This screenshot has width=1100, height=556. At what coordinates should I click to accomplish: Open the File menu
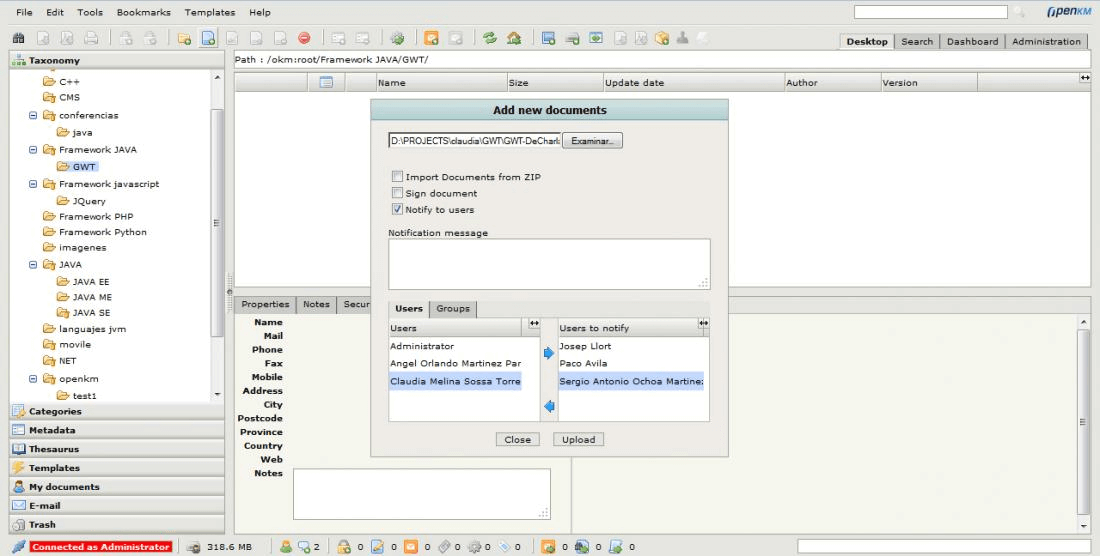[24, 12]
